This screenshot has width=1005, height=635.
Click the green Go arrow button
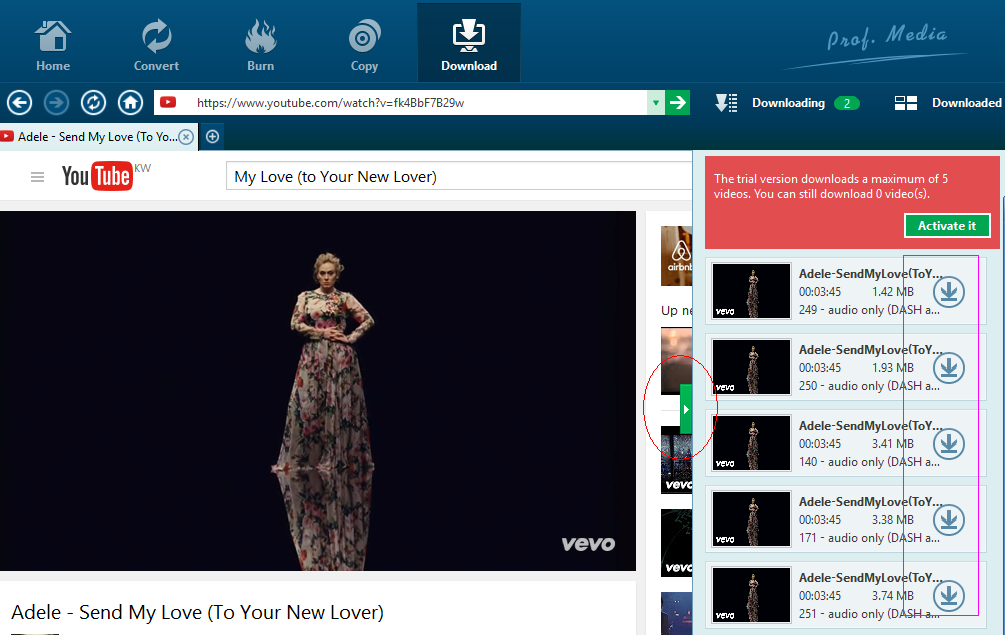tap(677, 103)
